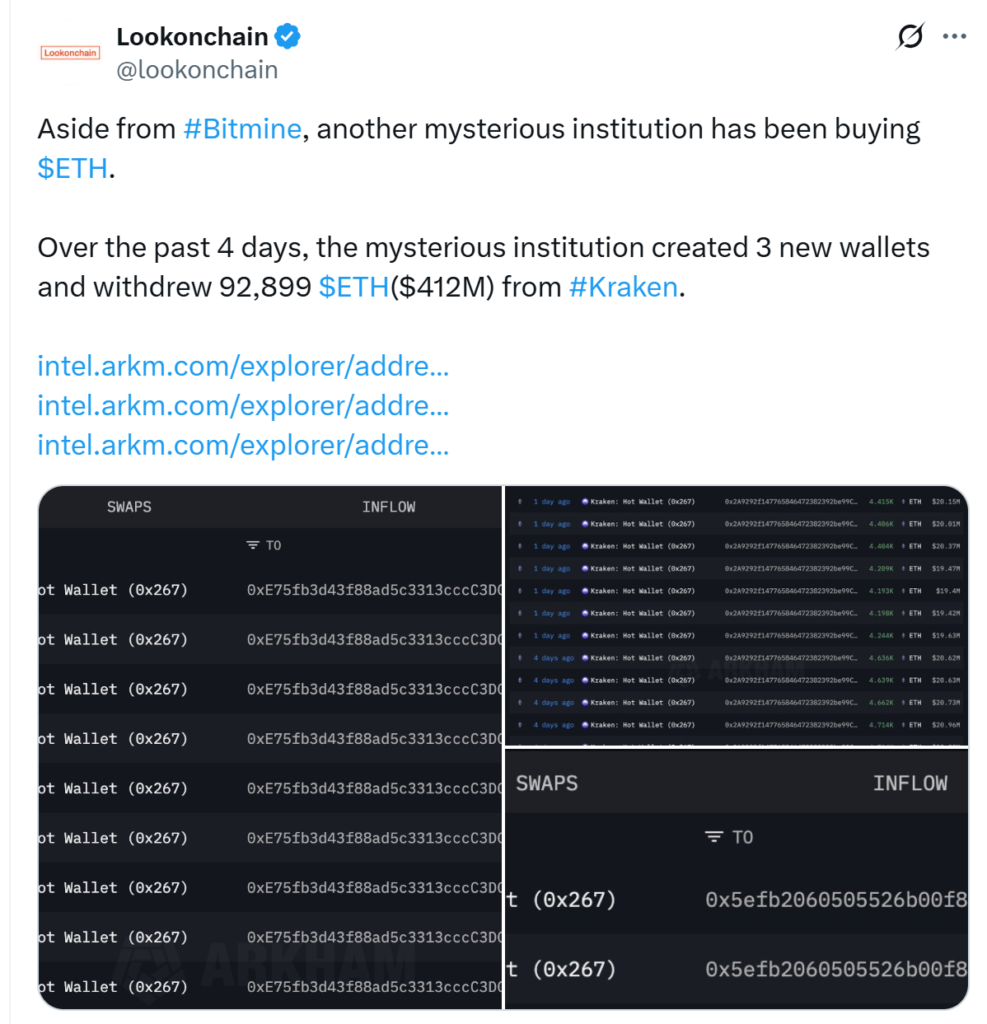Open the third intel.arkm.com explorer link

coord(243,446)
